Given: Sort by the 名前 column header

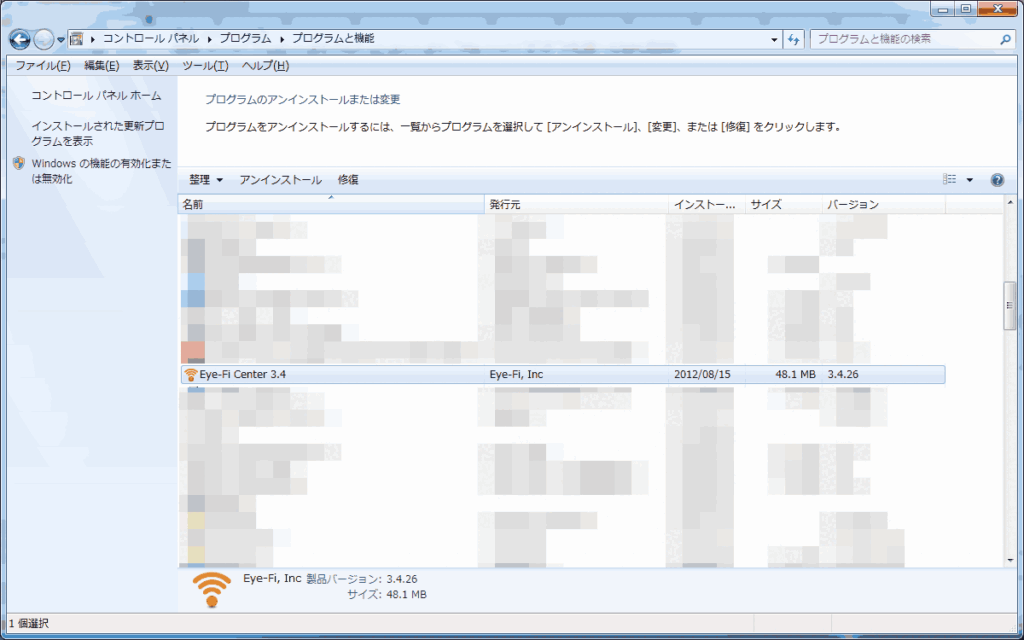Looking at the screenshot, I should pos(331,204).
